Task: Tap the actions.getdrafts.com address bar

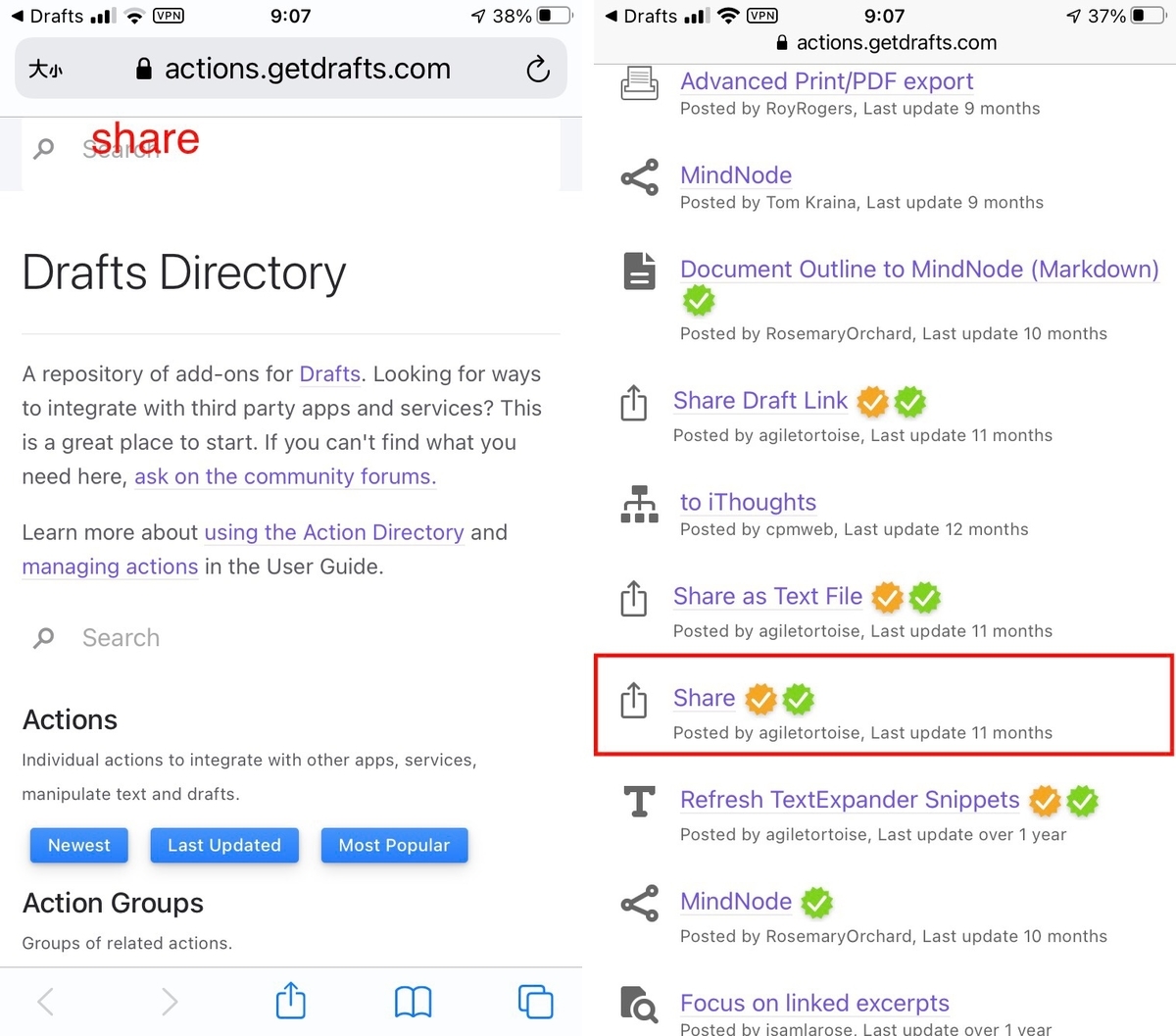Action: pos(291,69)
